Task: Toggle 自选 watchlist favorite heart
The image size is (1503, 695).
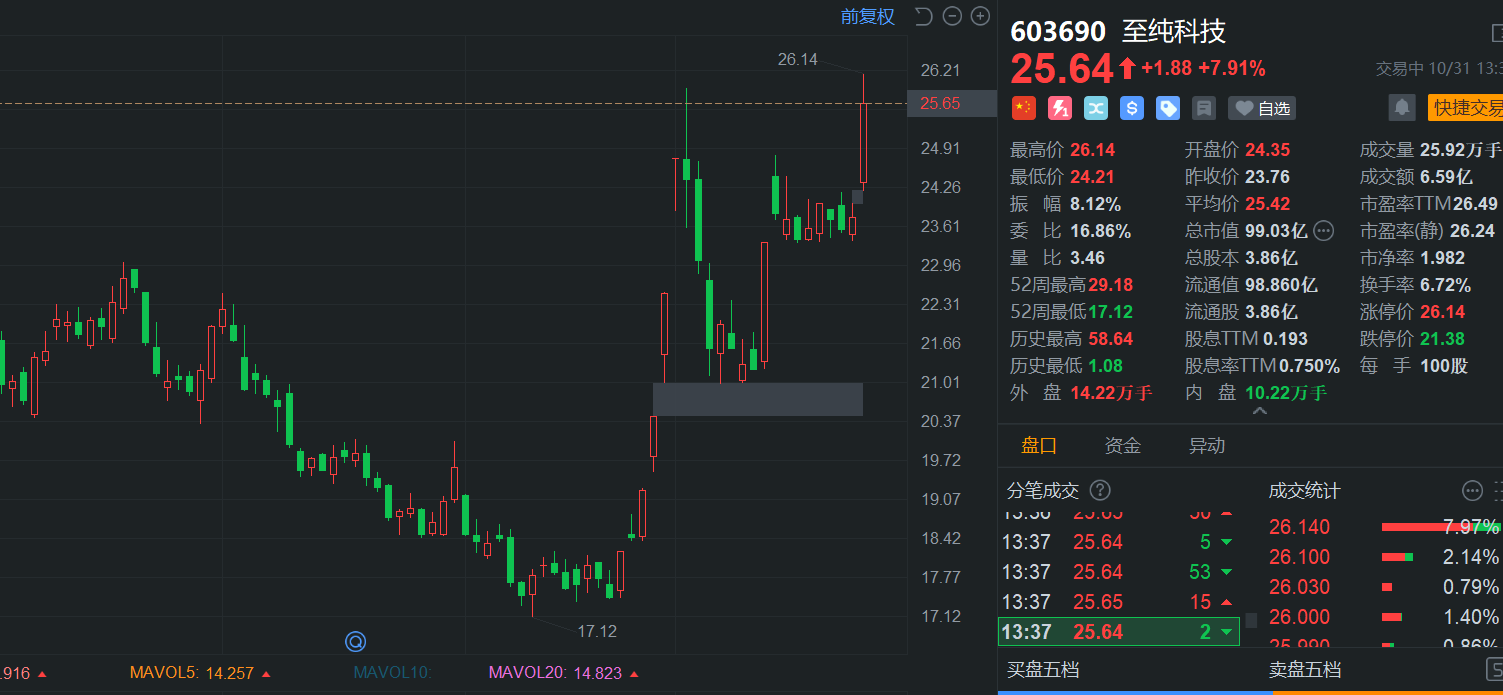Action: [x=1260, y=108]
